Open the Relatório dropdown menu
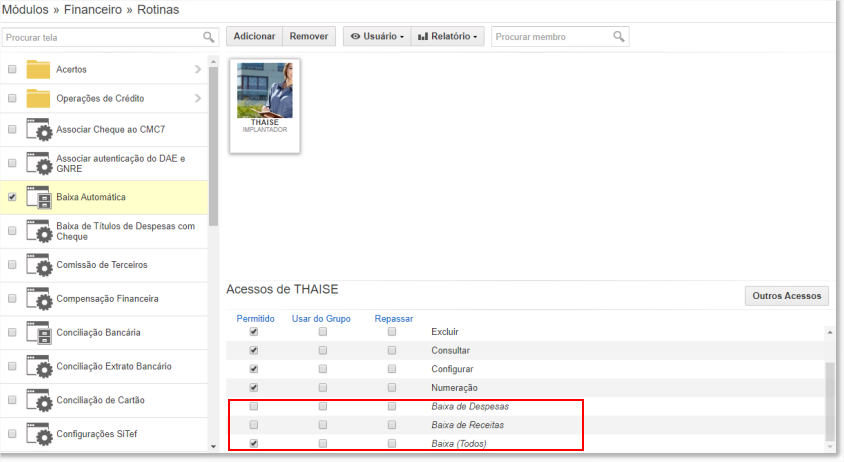Image resolution: width=844 pixels, height=462 pixels. 447,36
